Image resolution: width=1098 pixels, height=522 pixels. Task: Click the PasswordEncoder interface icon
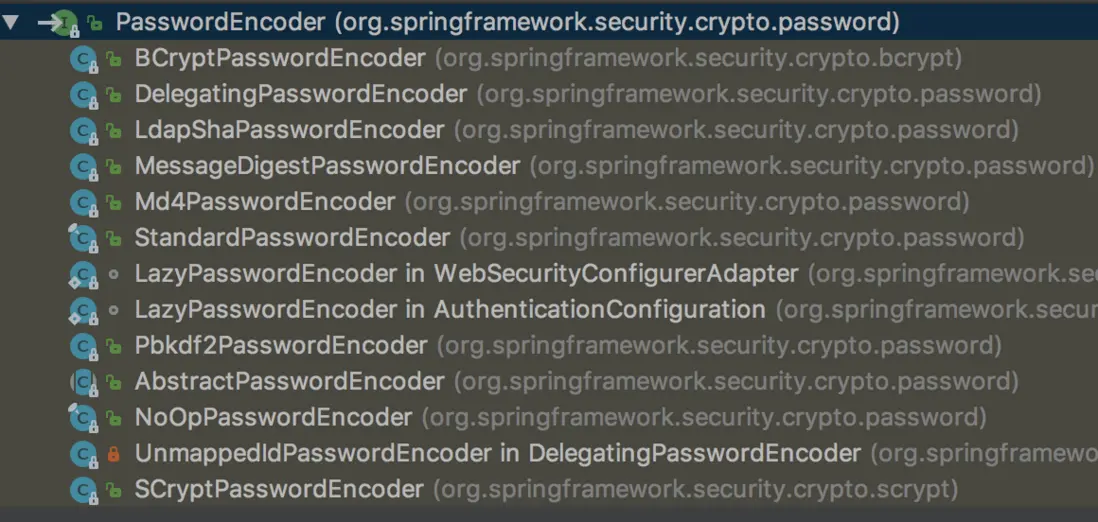[65, 22]
